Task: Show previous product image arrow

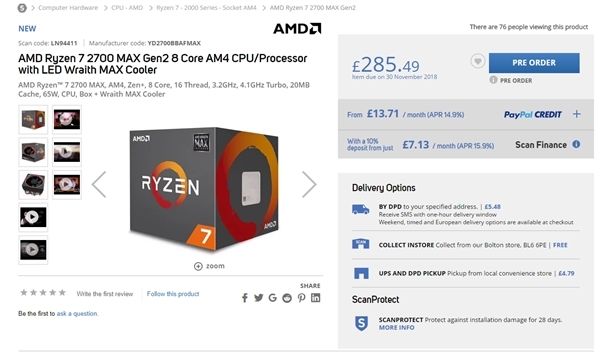Action: pos(99,184)
